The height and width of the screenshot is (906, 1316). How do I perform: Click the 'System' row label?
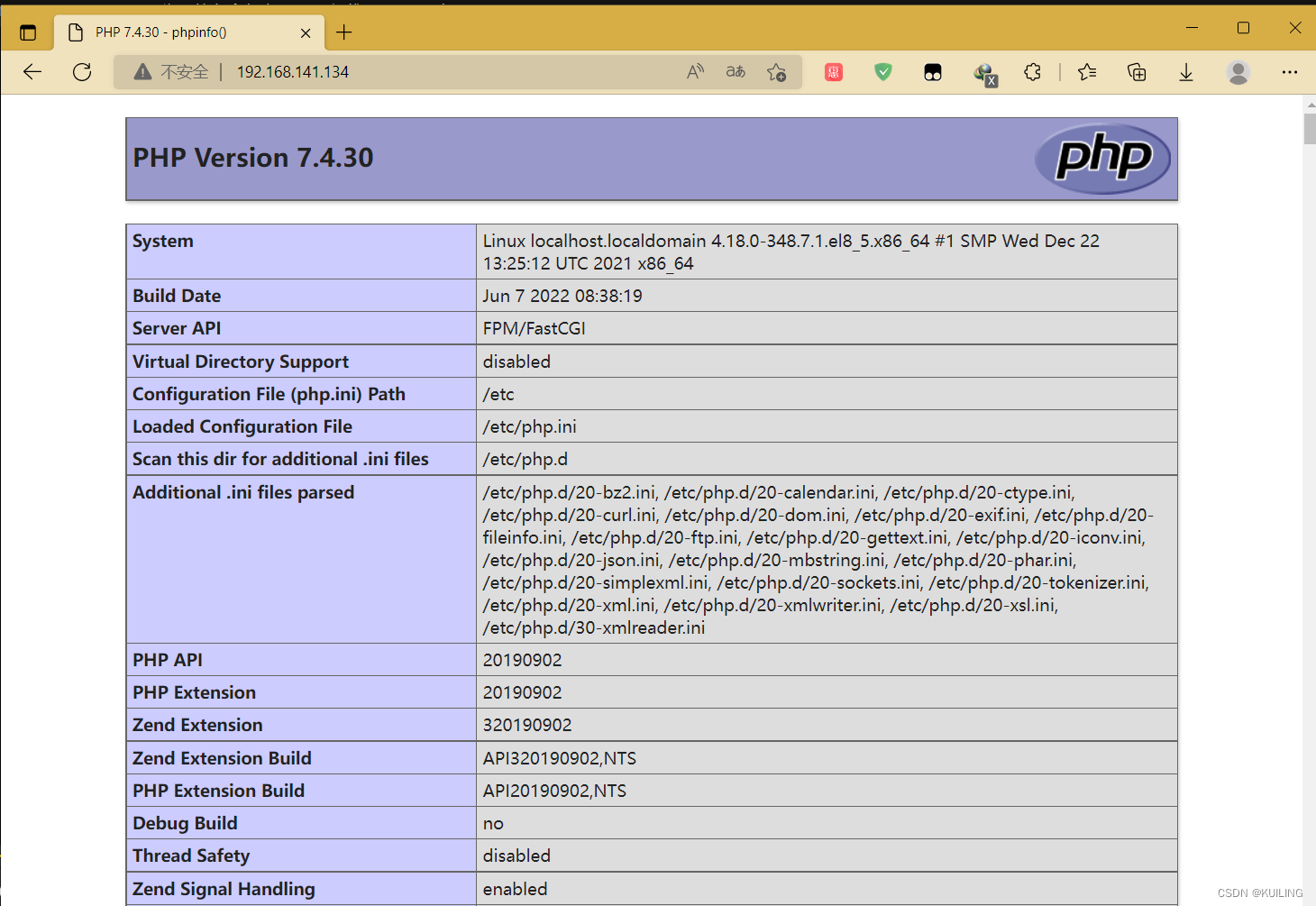pos(163,241)
